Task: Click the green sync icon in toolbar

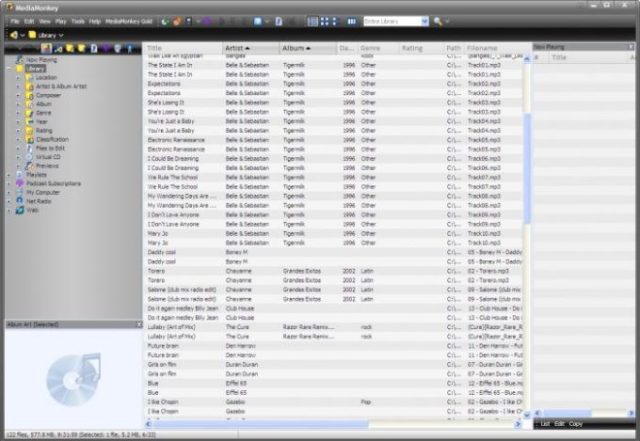Action: click(x=165, y=22)
